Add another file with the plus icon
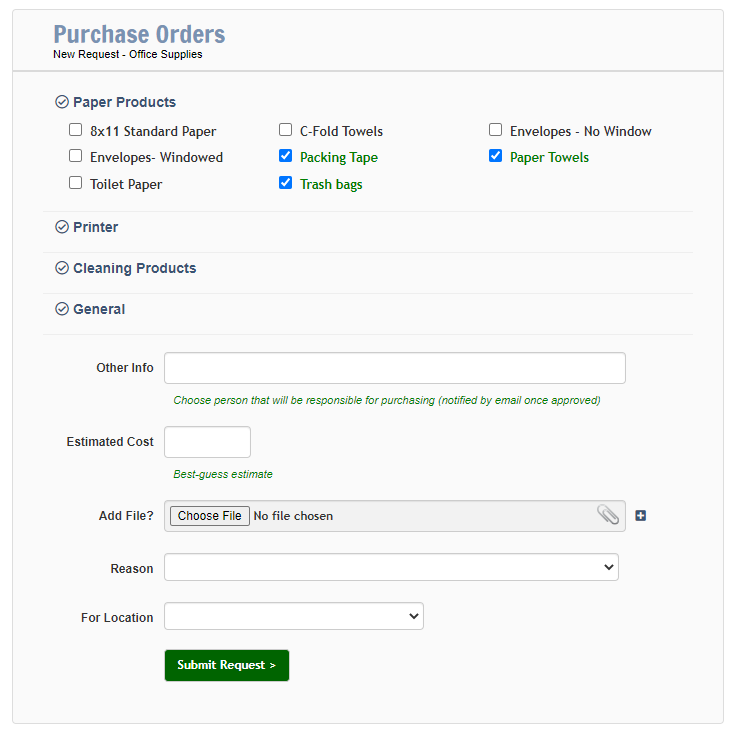 [x=641, y=515]
